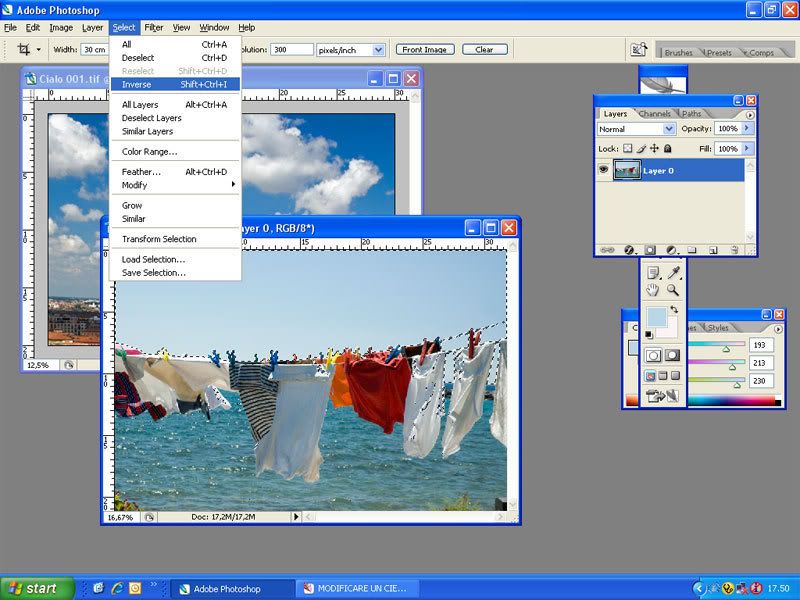Add a layer style effect
This screenshot has height=600, width=800.
629,250
